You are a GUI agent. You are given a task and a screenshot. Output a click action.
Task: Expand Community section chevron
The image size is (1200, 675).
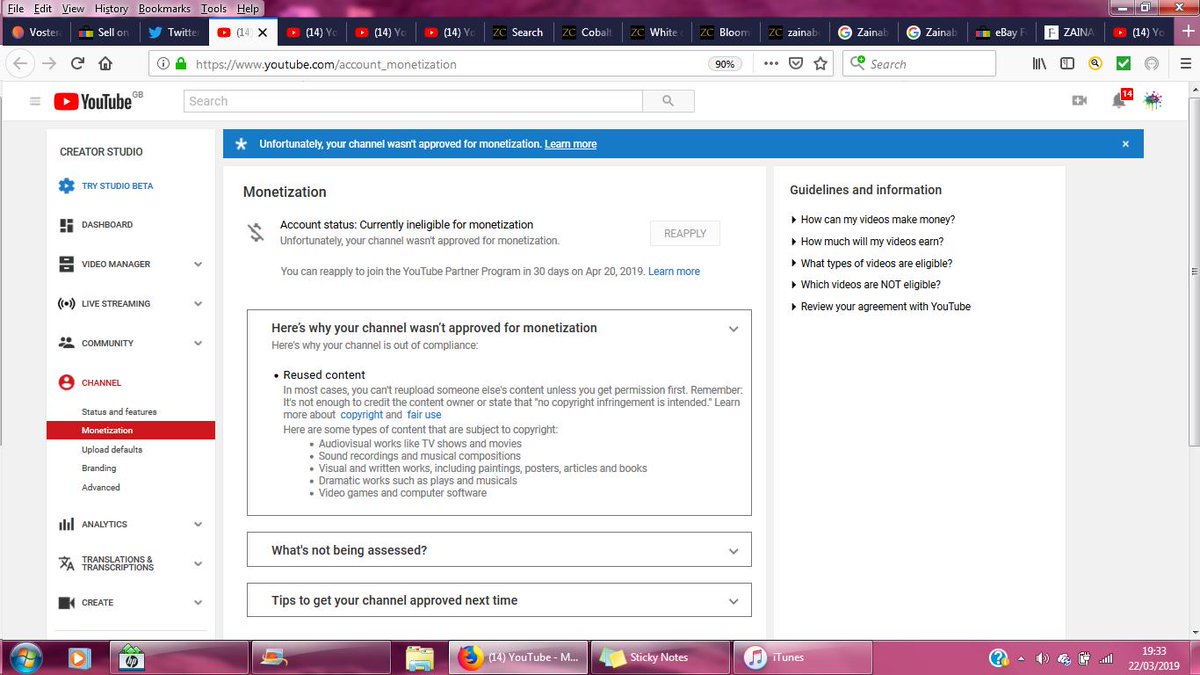198,343
